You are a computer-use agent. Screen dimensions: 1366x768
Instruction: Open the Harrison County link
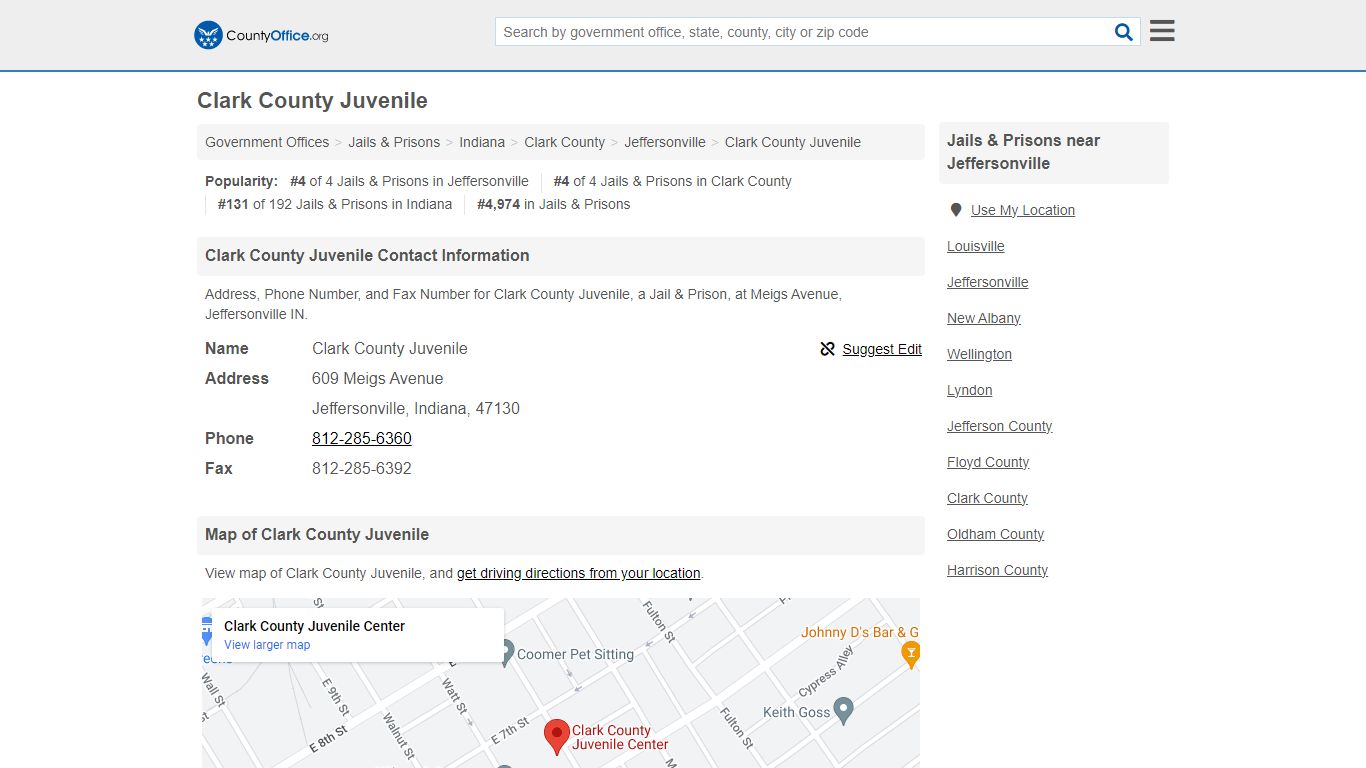(x=998, y=570)
